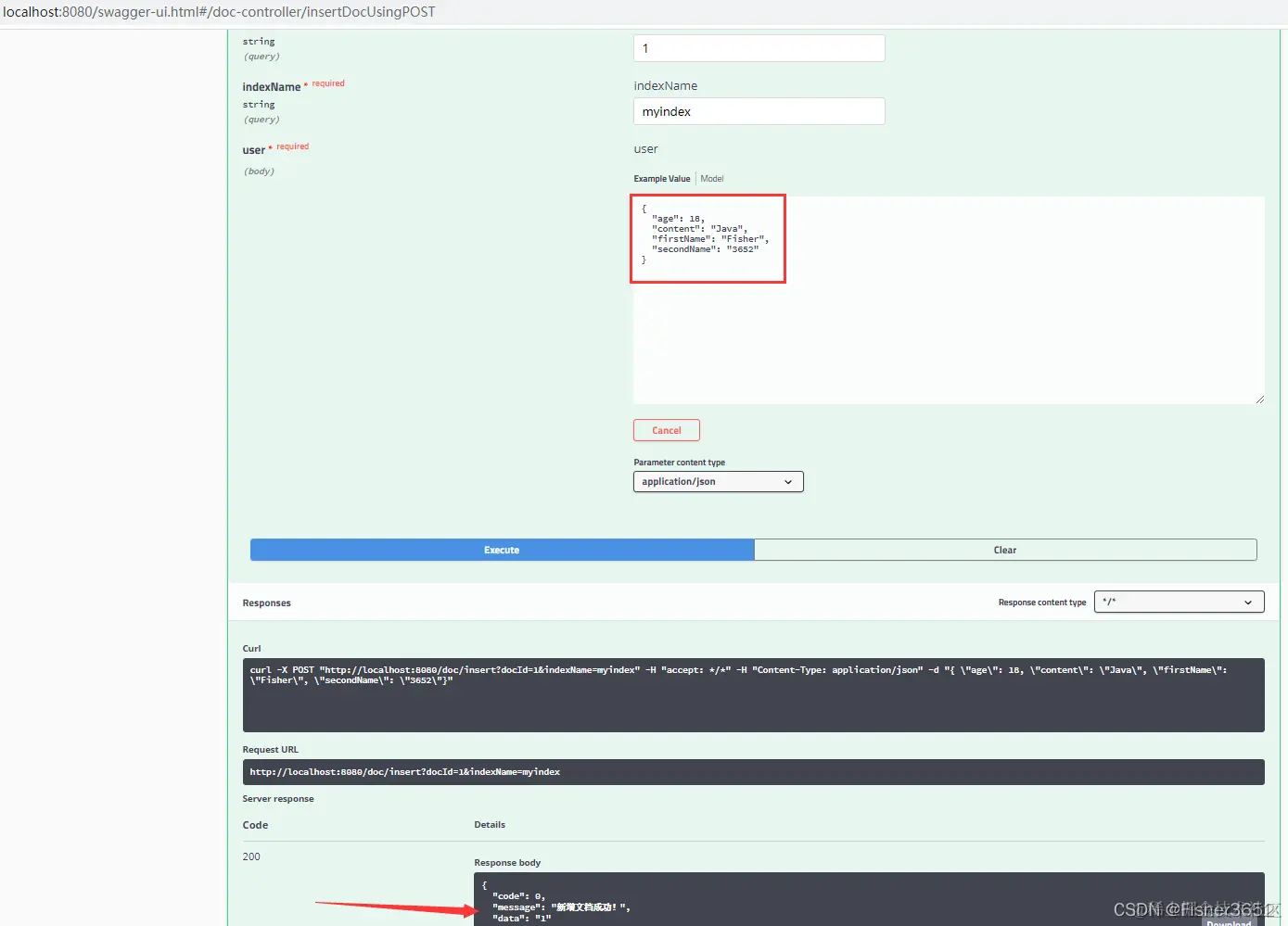Open the Response content type dropdown
1288x926 pixels.
1179,603
